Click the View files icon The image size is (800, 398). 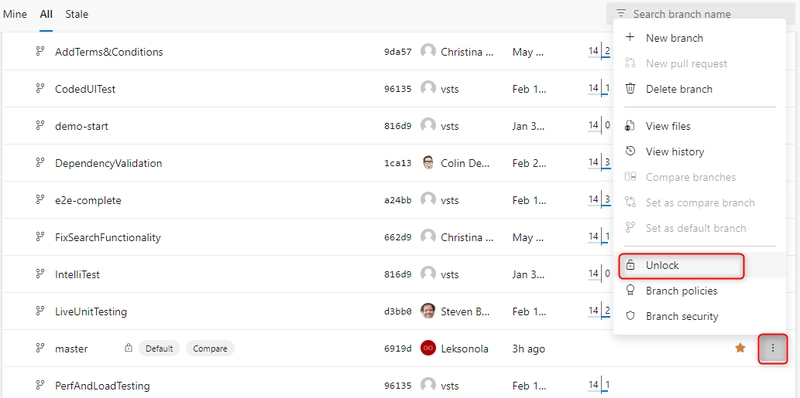(x=630, y=126)
